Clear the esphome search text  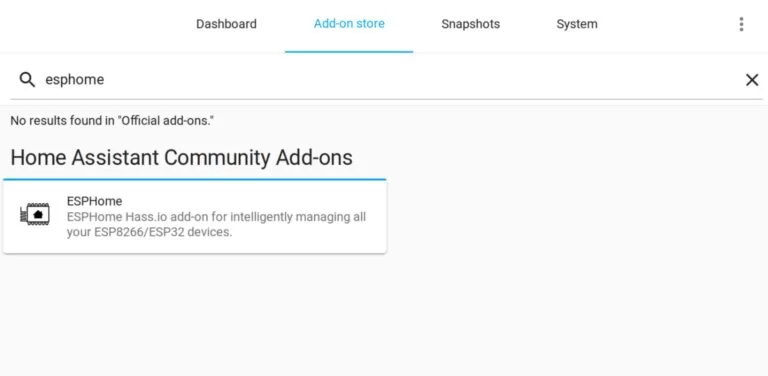click(x=752, y=80)
